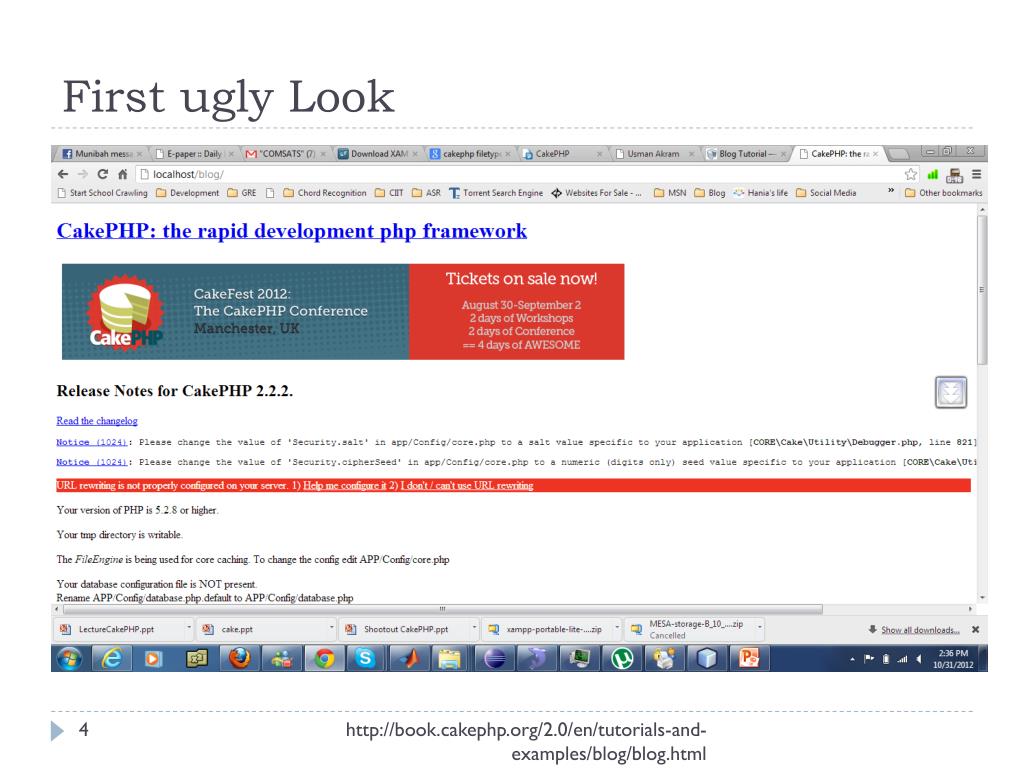Open Shootout CakePHP.ppt download options arrow
Viewport: 1024px width, 768px height.
(x=475, y=628)
